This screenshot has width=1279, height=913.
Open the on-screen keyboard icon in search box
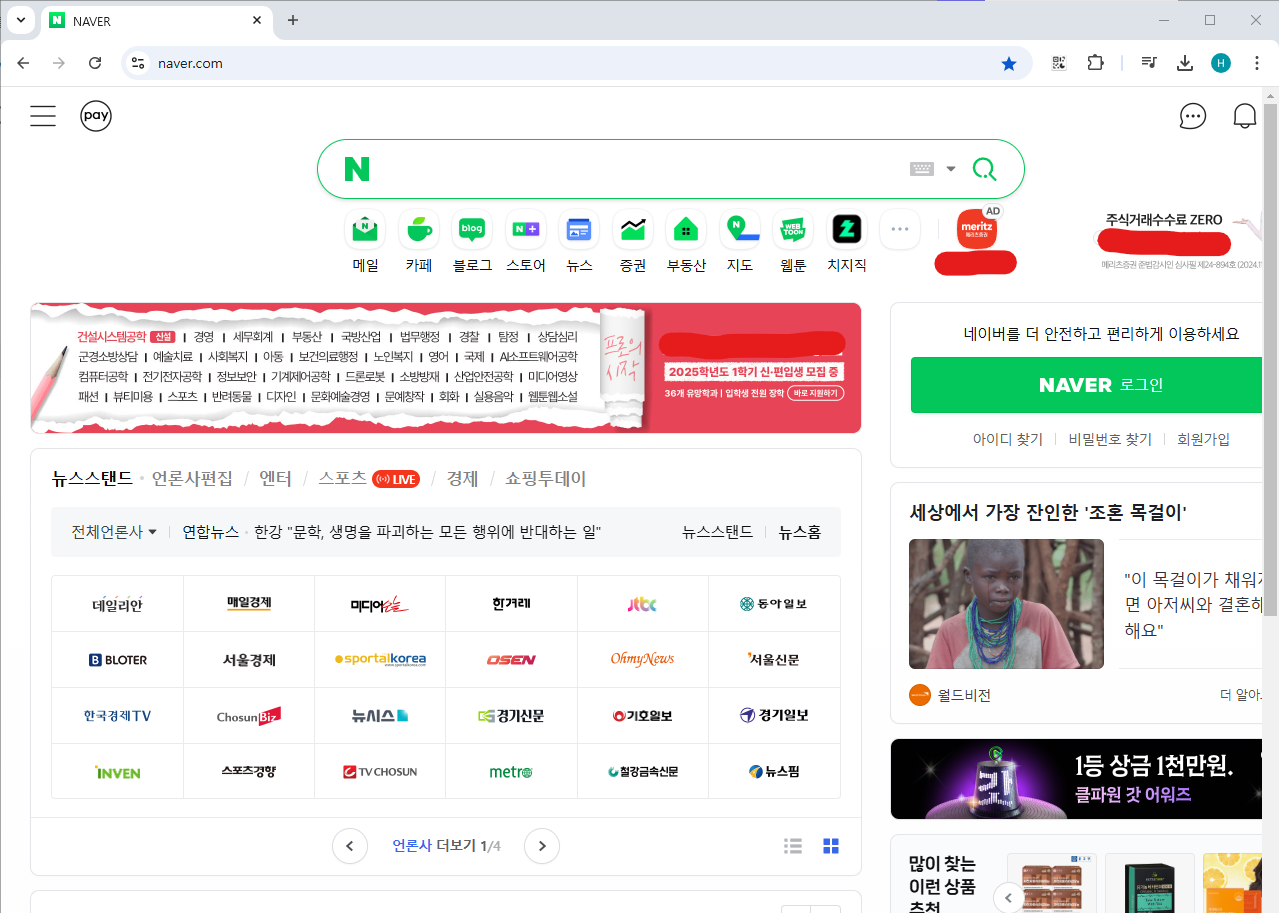tap(922, 169)
